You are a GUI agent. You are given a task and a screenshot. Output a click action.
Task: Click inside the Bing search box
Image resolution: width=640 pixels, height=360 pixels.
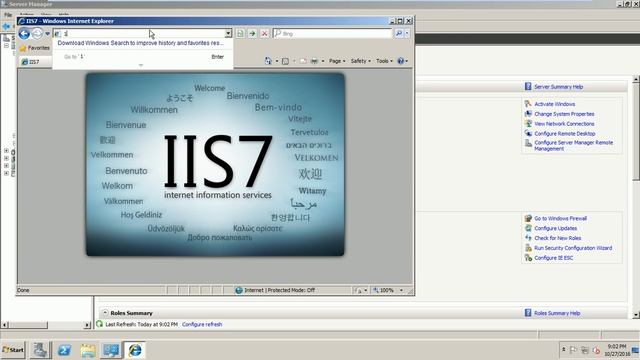click(333, 33)
